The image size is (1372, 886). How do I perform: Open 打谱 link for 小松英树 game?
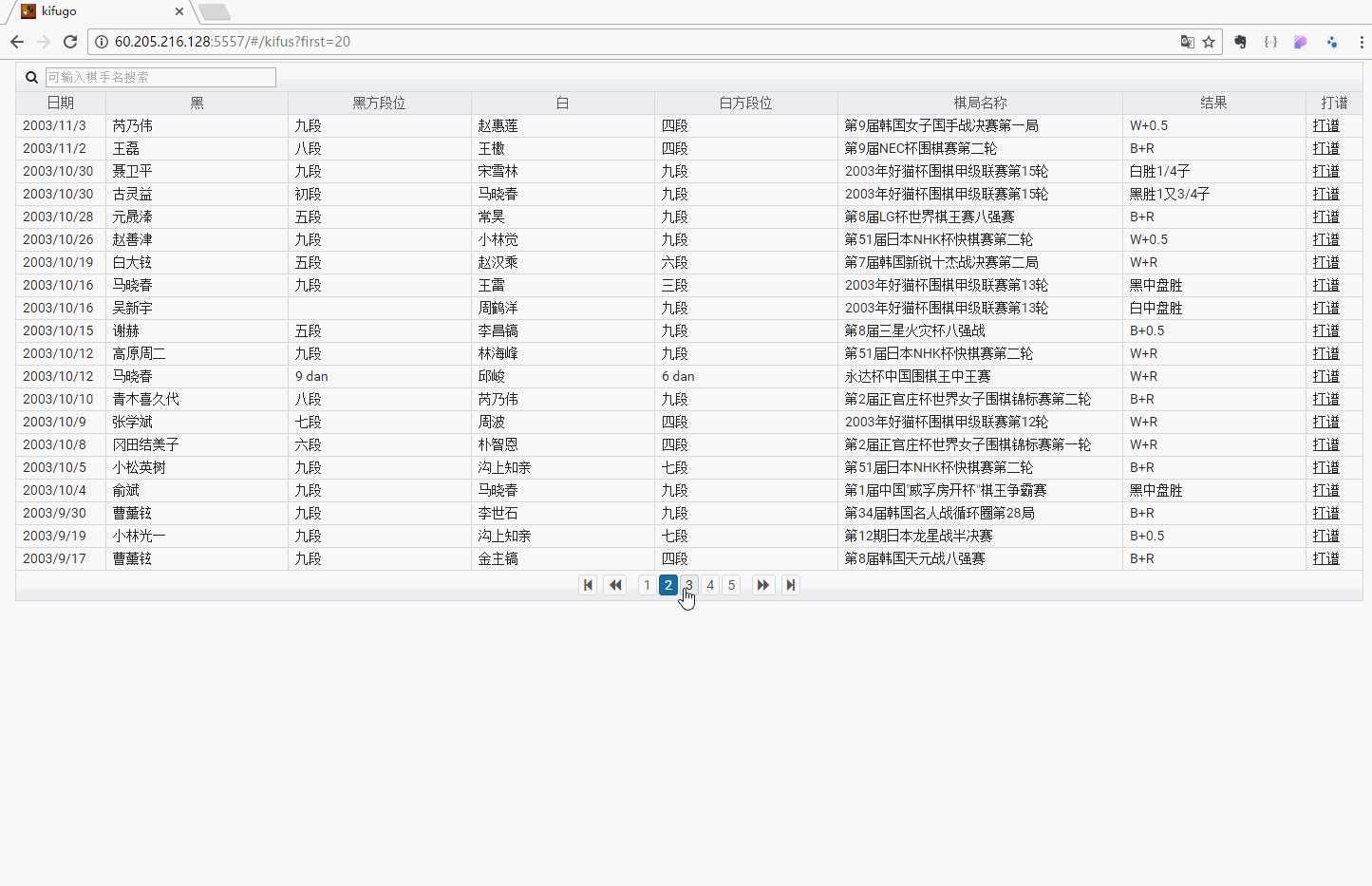point(1326,467)
